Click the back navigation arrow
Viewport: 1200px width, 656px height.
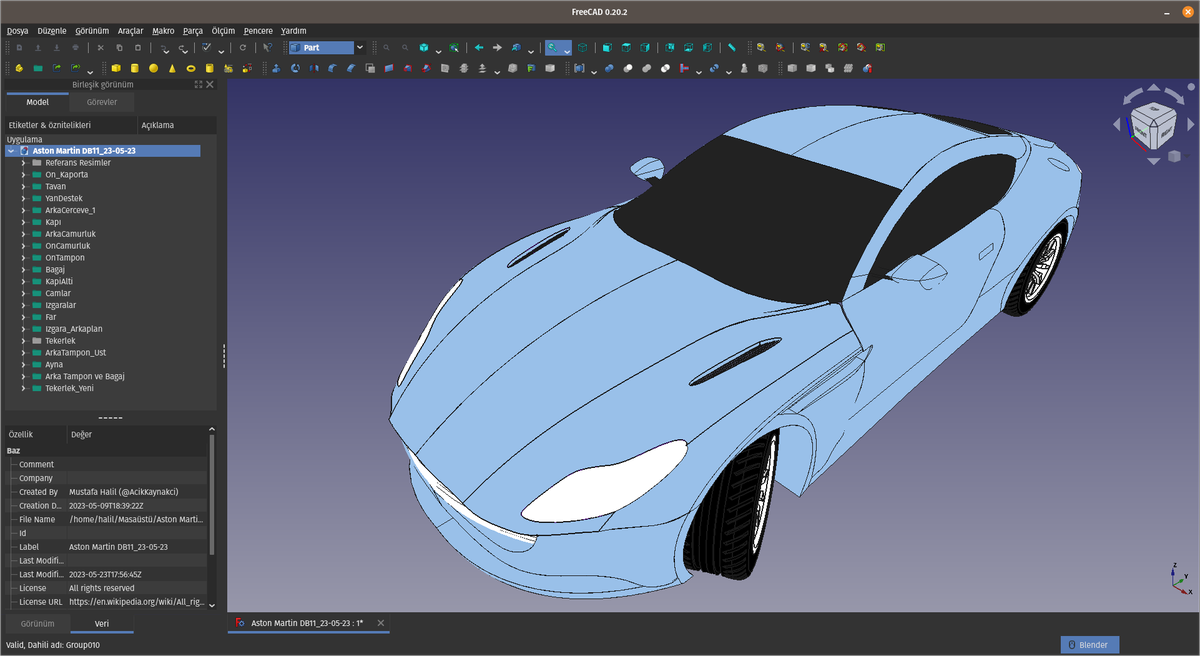(x=479, y=47)
